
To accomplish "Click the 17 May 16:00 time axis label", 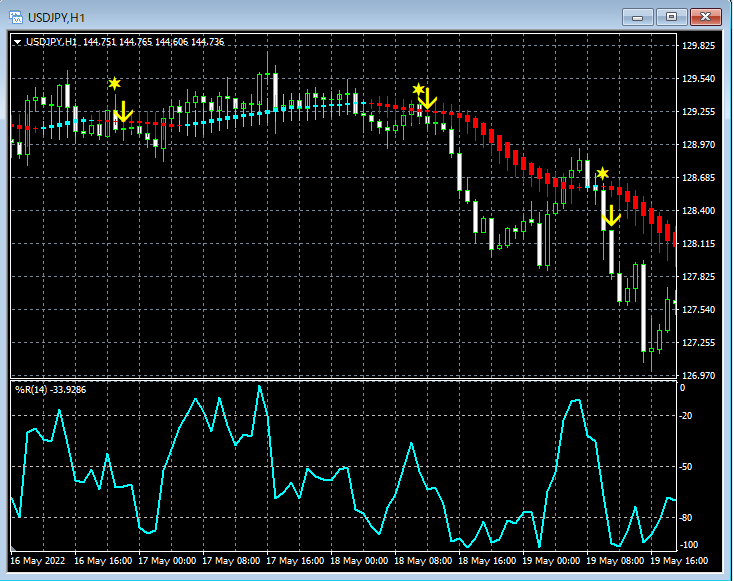I will click(295, 561).
